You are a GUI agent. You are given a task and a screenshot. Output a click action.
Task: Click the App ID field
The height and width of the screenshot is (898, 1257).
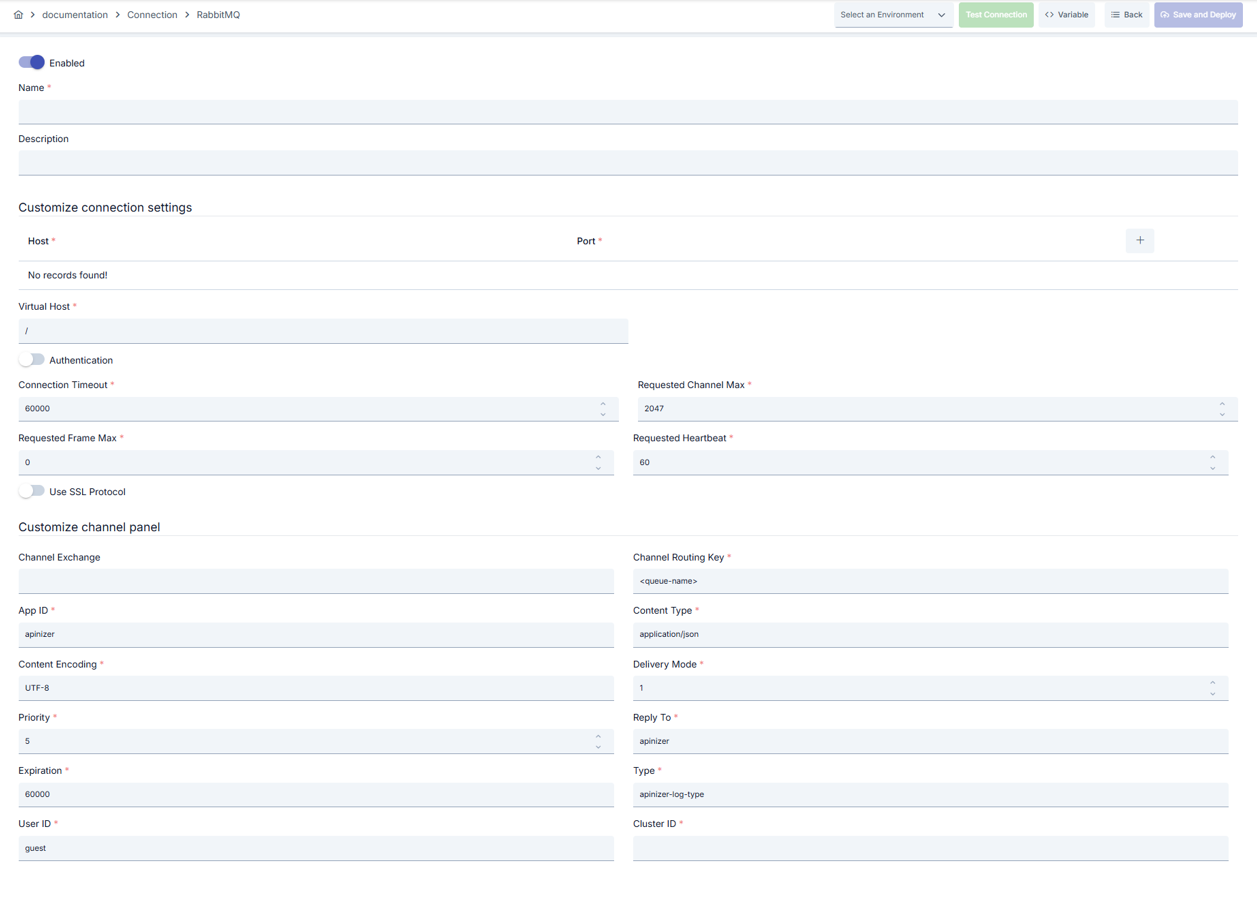[316, 634]
